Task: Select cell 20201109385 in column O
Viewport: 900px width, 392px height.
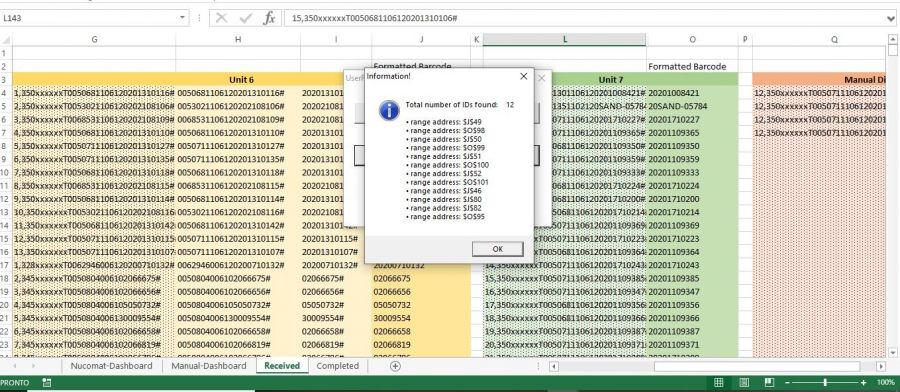Action: coord(692,278)
